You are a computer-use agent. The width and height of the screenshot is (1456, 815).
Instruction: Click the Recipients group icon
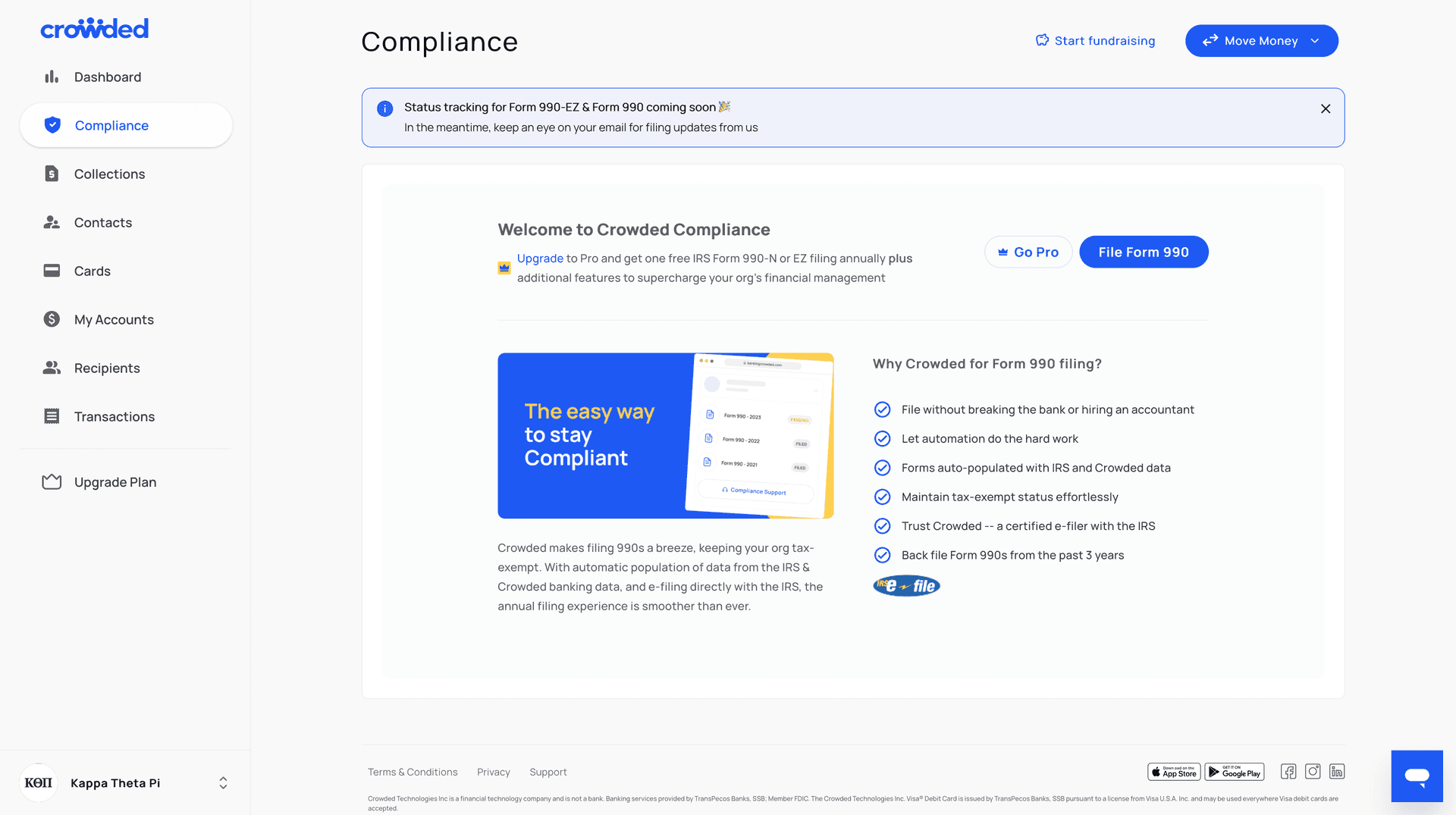52,368
